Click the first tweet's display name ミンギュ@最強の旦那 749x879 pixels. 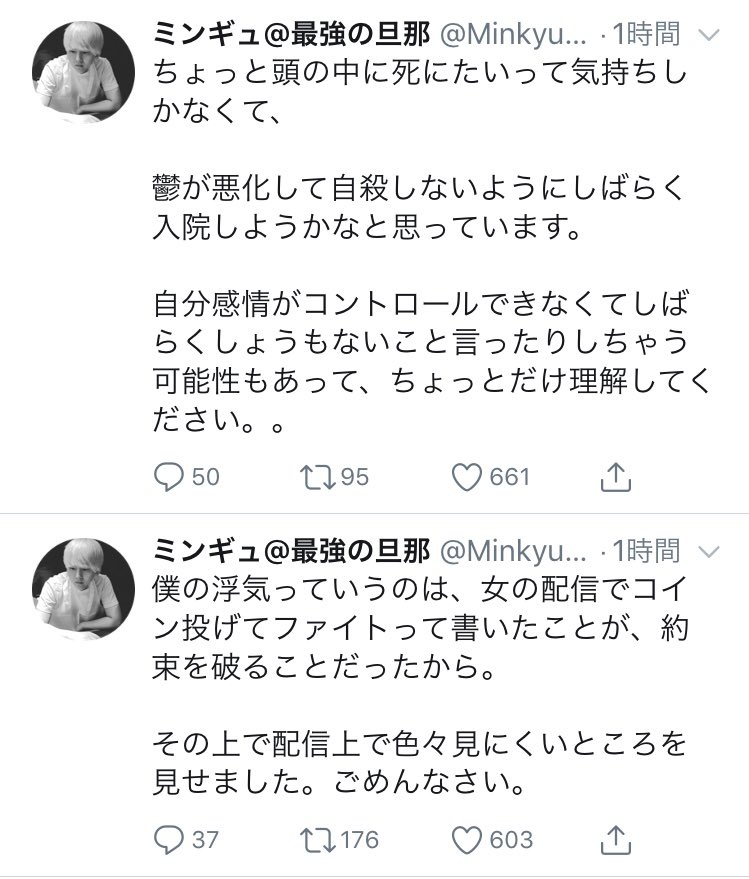pos(290,35)
